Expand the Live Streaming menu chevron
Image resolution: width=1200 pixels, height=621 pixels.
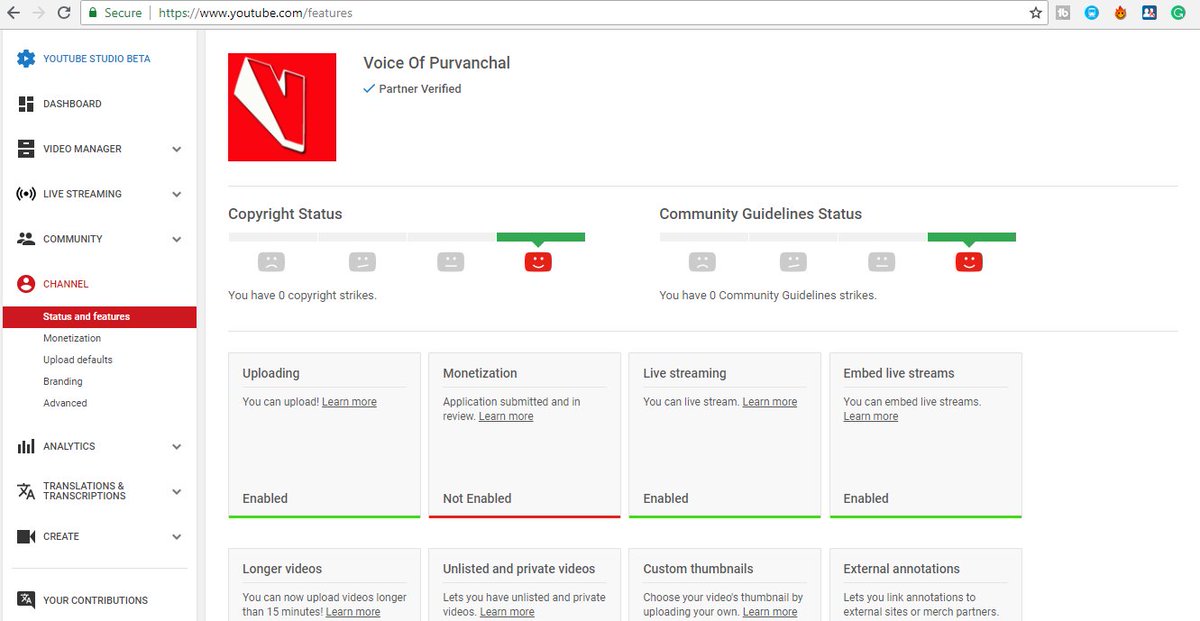(177, 194)
